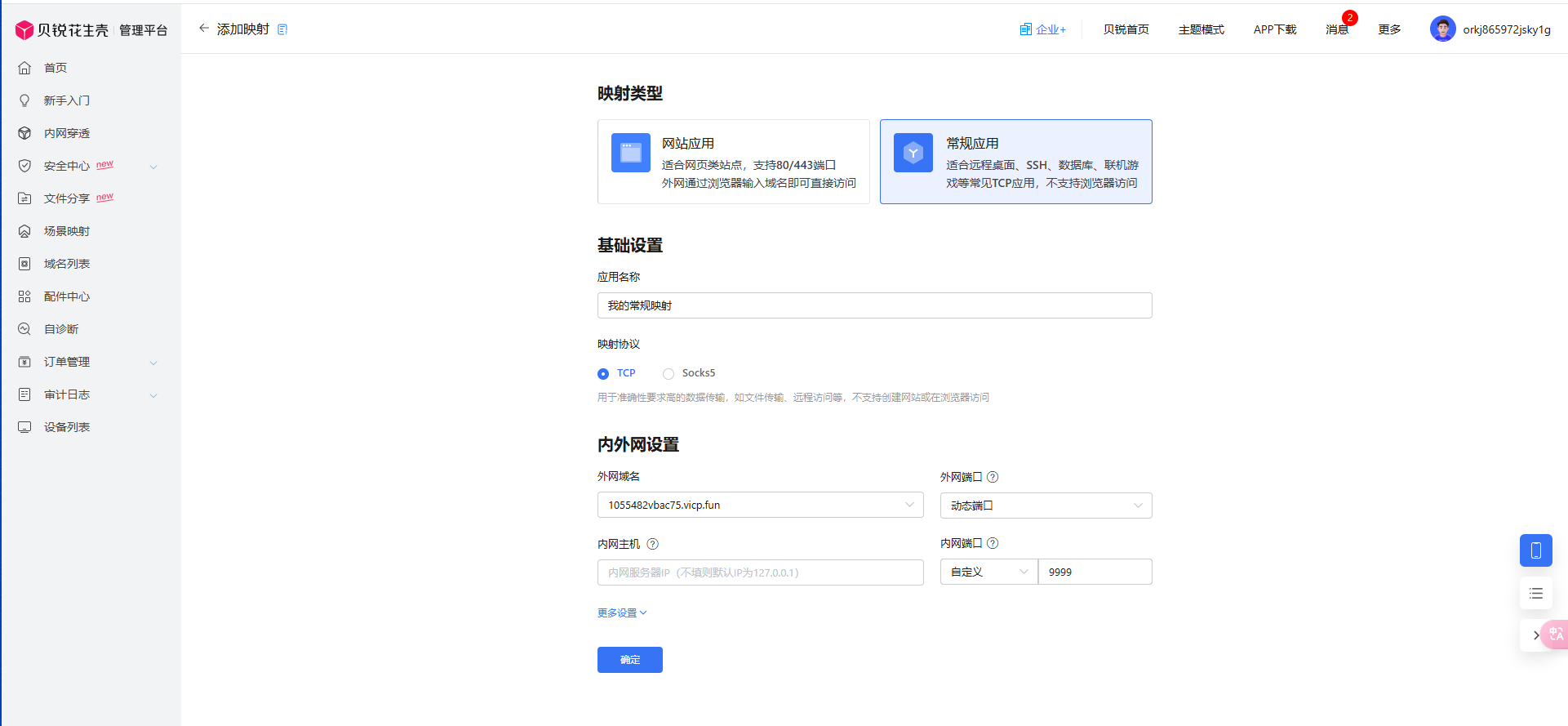This screenshot has width=1568, height=726.
Task: Open the 外网域名 domain dropdown
Action: [x=760, y=505]
